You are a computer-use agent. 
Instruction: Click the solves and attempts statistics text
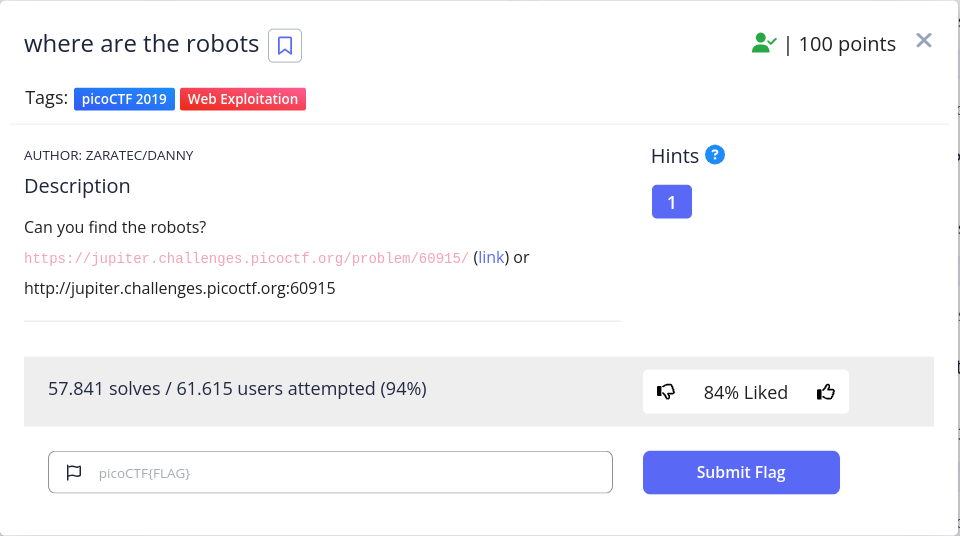pyautogui.click(x=237, y=388)
